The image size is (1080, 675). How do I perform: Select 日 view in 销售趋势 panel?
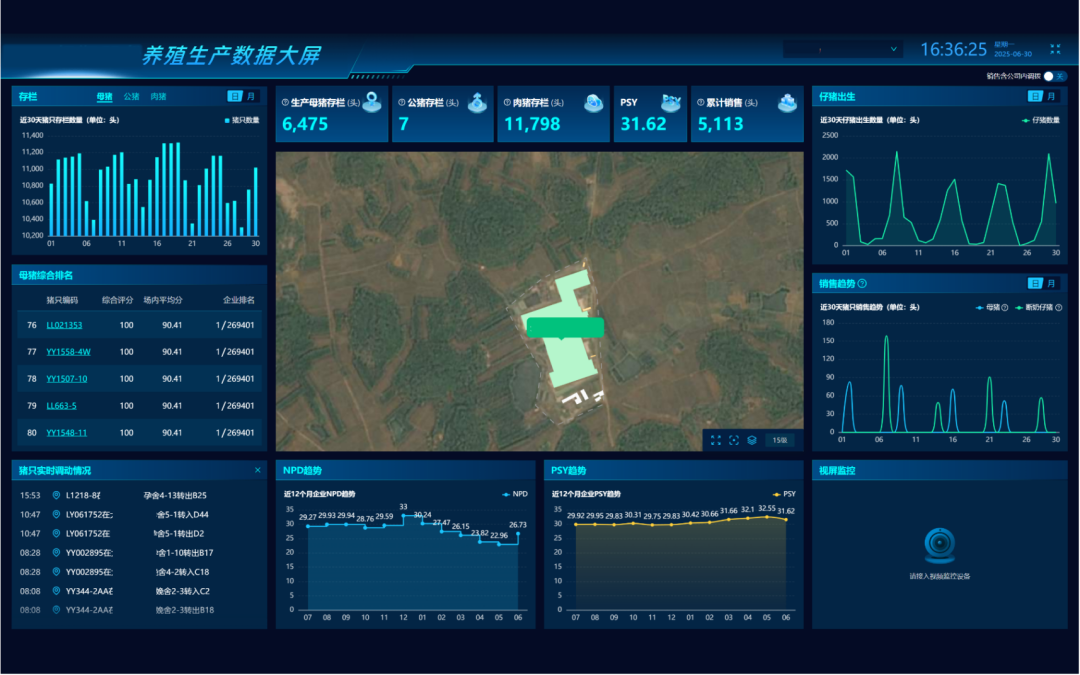[x=1035, y=284]
